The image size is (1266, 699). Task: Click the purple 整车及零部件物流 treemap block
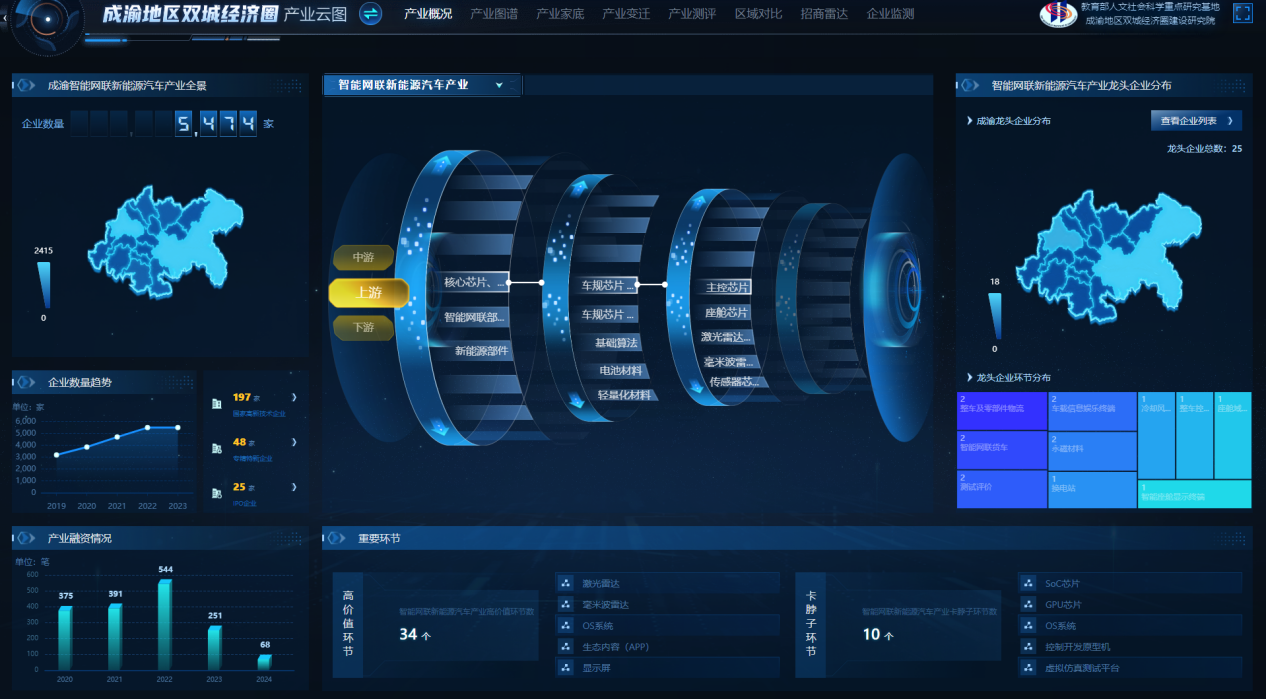1001,411
